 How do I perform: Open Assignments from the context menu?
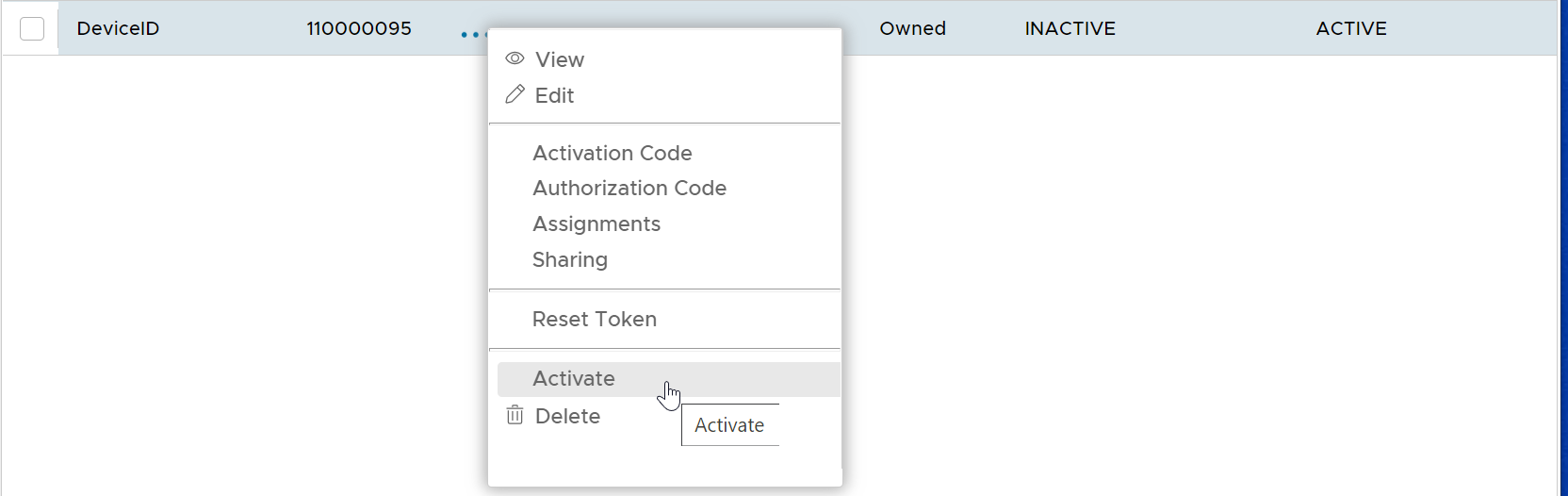coord(596,223)
